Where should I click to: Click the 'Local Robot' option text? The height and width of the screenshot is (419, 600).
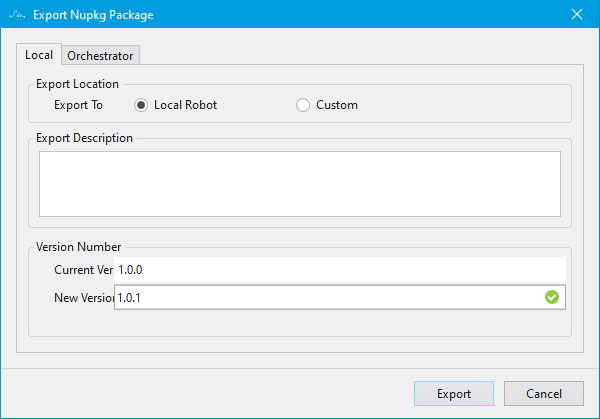click(186, 105)
